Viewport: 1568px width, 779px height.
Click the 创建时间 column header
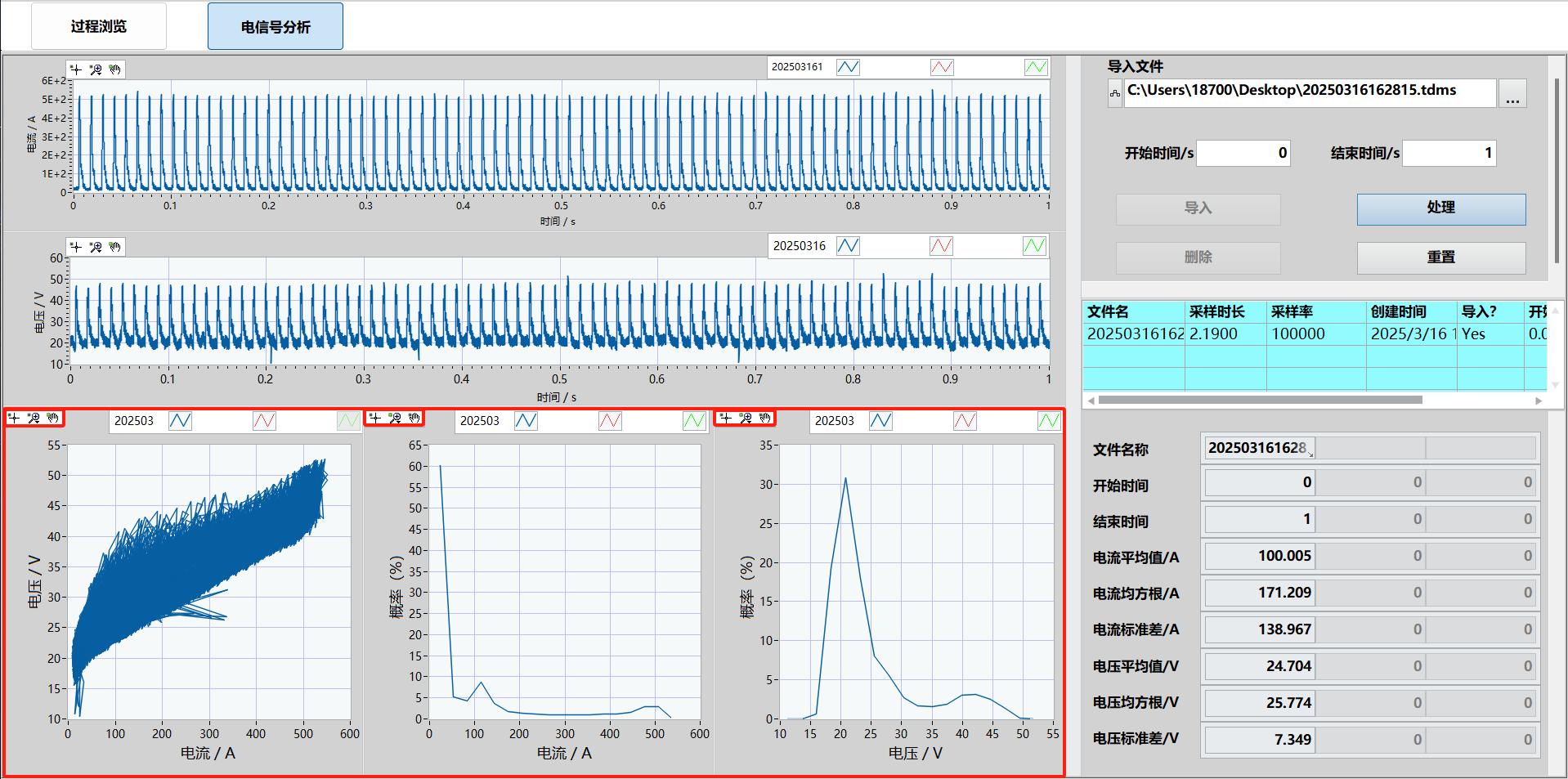point(1412,311)
